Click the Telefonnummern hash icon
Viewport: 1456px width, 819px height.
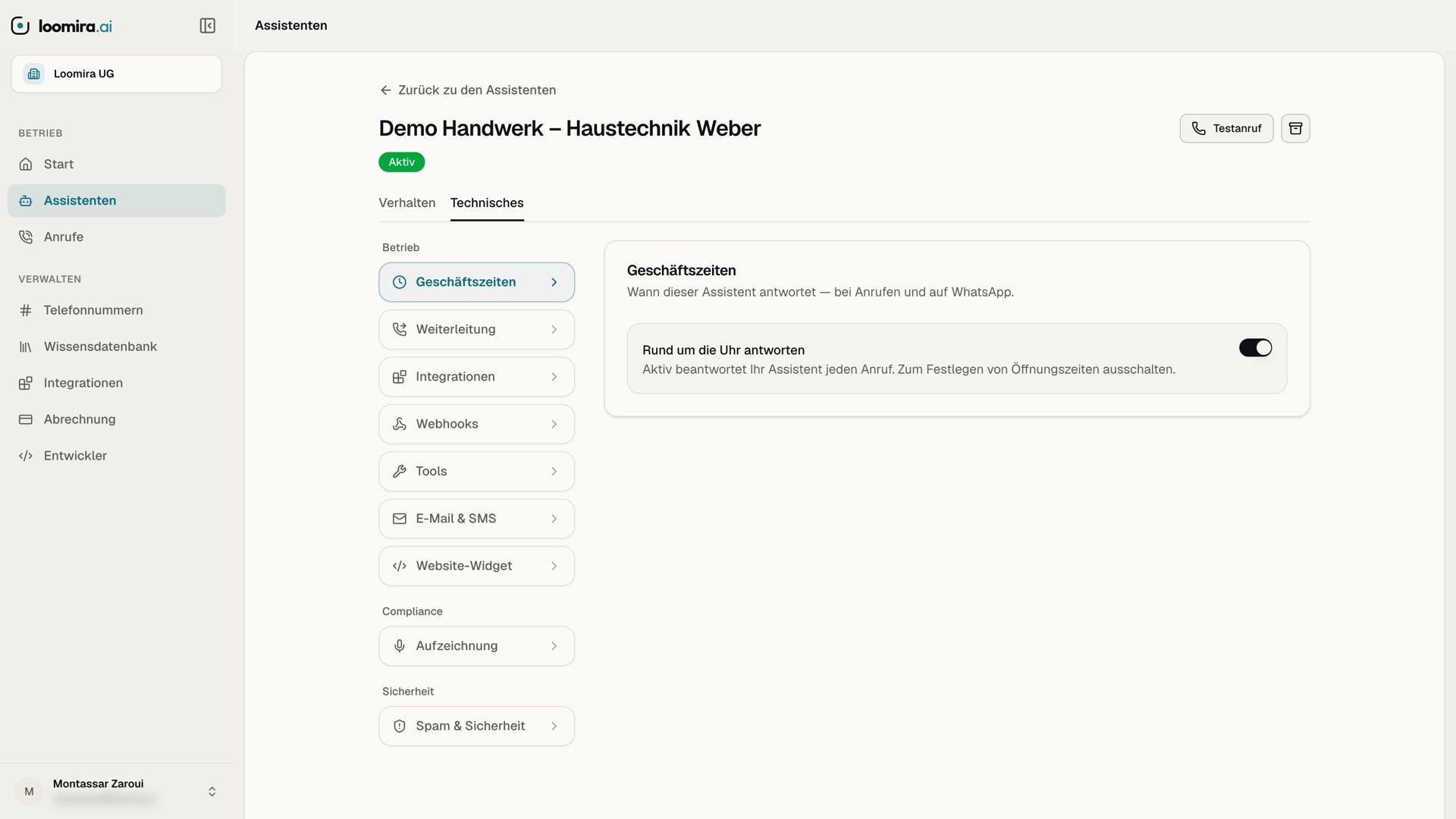point(26,310)
